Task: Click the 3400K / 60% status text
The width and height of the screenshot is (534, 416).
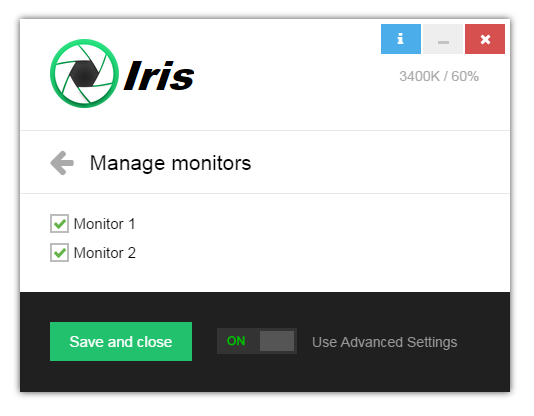Action: pyautogui.click(x=439, y=76)
